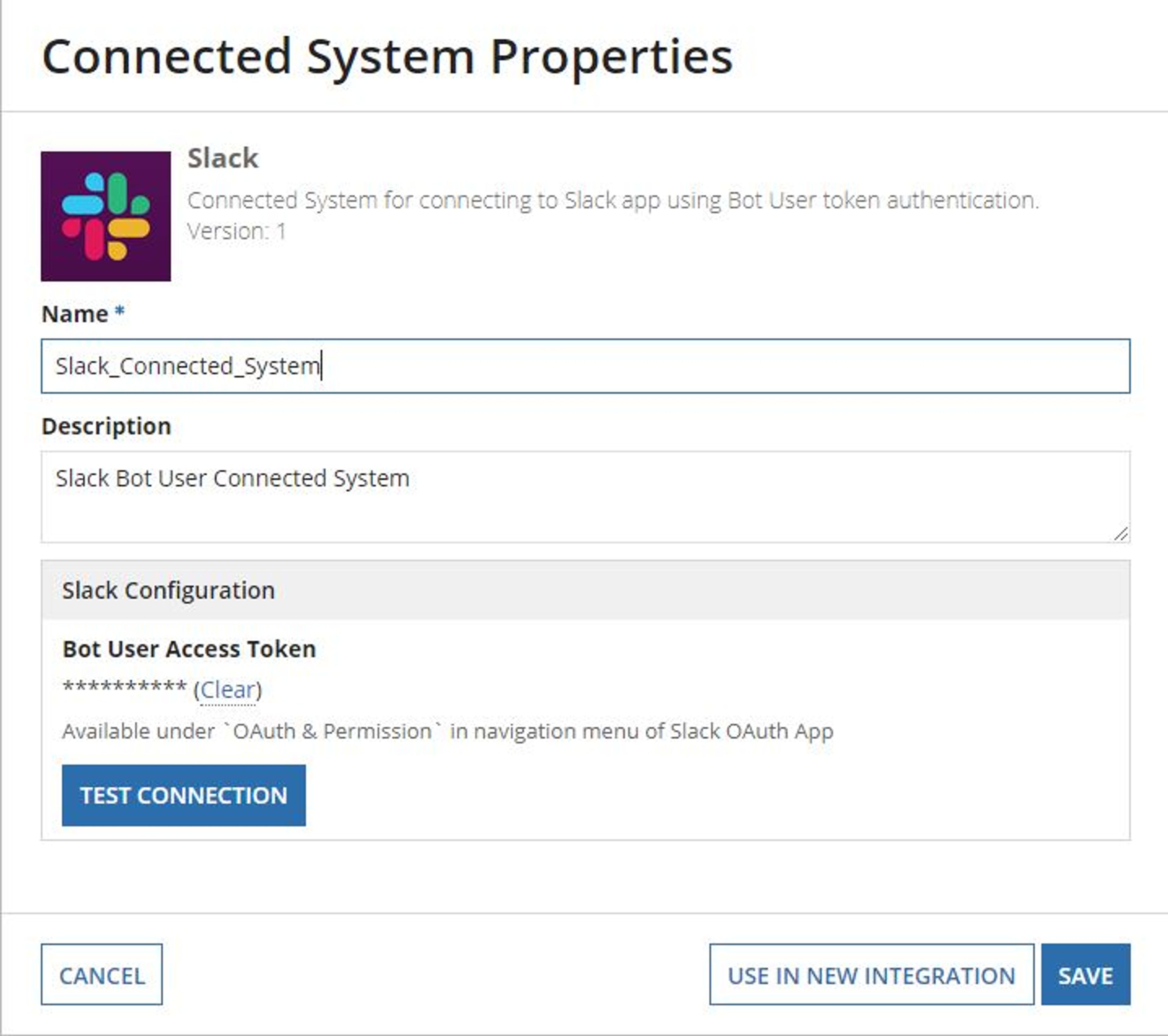Click the Bot User Access Token label

(x=189, y=649)
